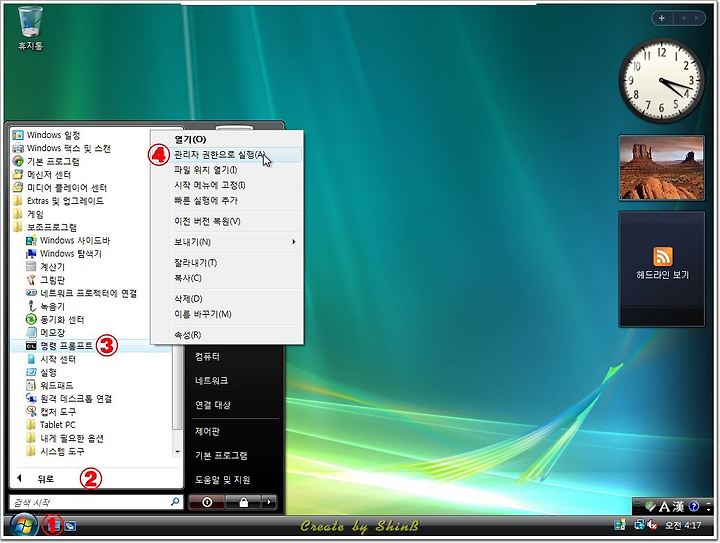Click the search magnifier icon
The image size is (720, 543).
coord(175,502)
